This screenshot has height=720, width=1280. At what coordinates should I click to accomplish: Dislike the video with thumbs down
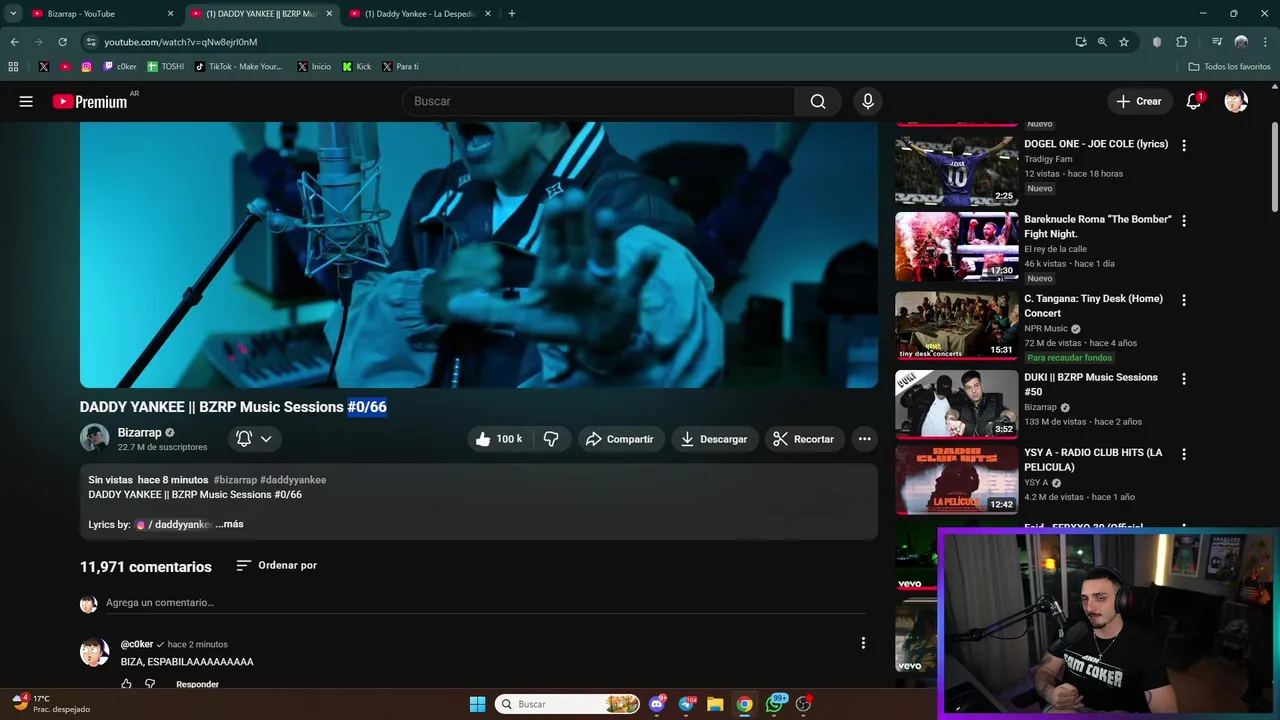pos(551,439)
